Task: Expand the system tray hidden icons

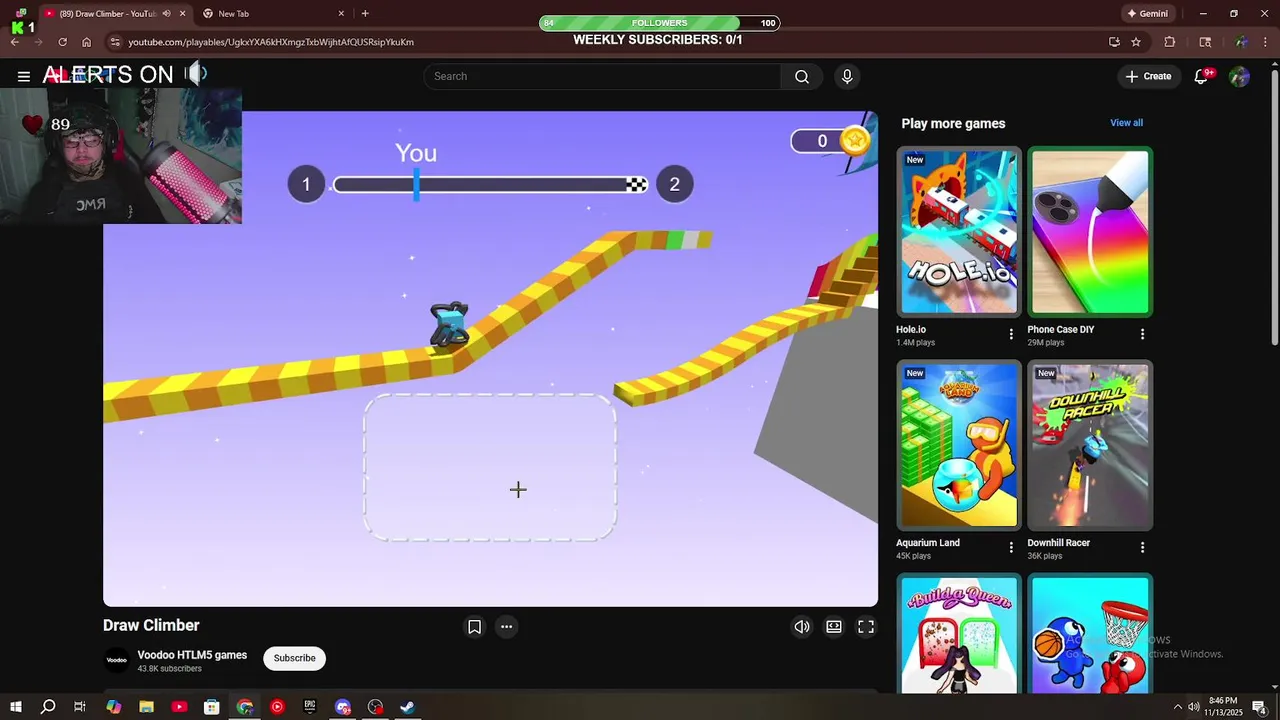Action: click(x=1177, y=707)
